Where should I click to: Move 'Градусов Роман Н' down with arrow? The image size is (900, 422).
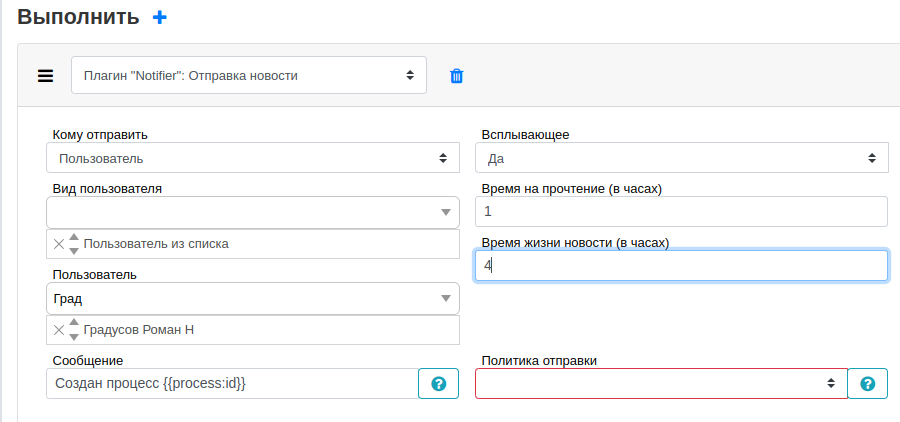(x=73, y=336)
